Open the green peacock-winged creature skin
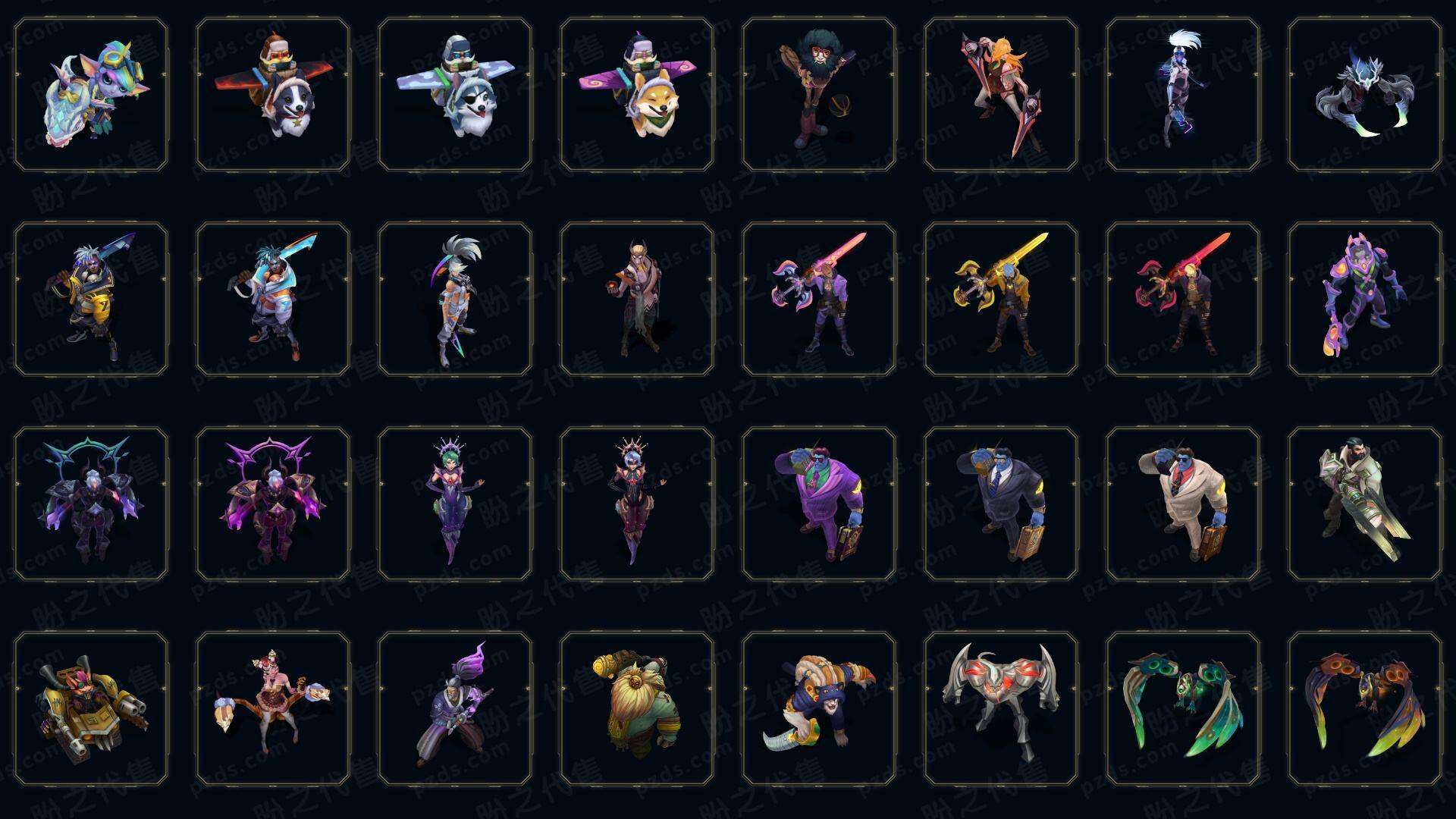Viewport: 1456px width, 819px height. (x=1183, y=709)
